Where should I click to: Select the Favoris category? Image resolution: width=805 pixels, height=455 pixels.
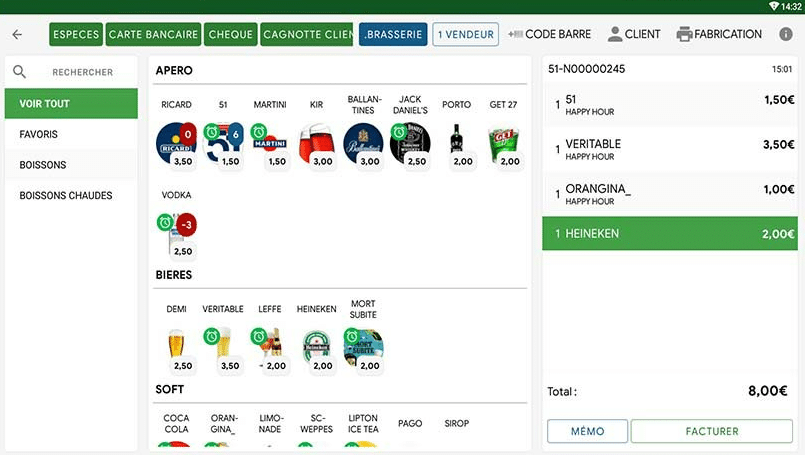(71, 134)
